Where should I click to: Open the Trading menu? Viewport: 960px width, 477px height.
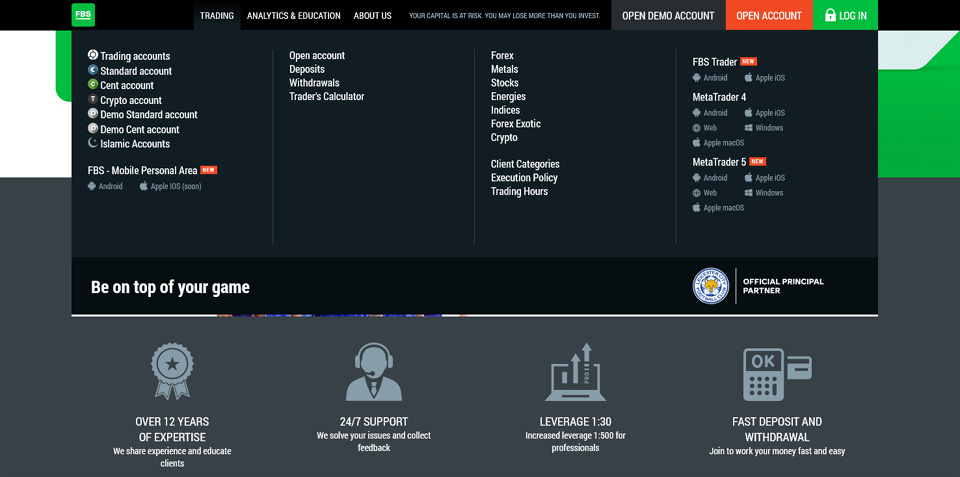217,15
